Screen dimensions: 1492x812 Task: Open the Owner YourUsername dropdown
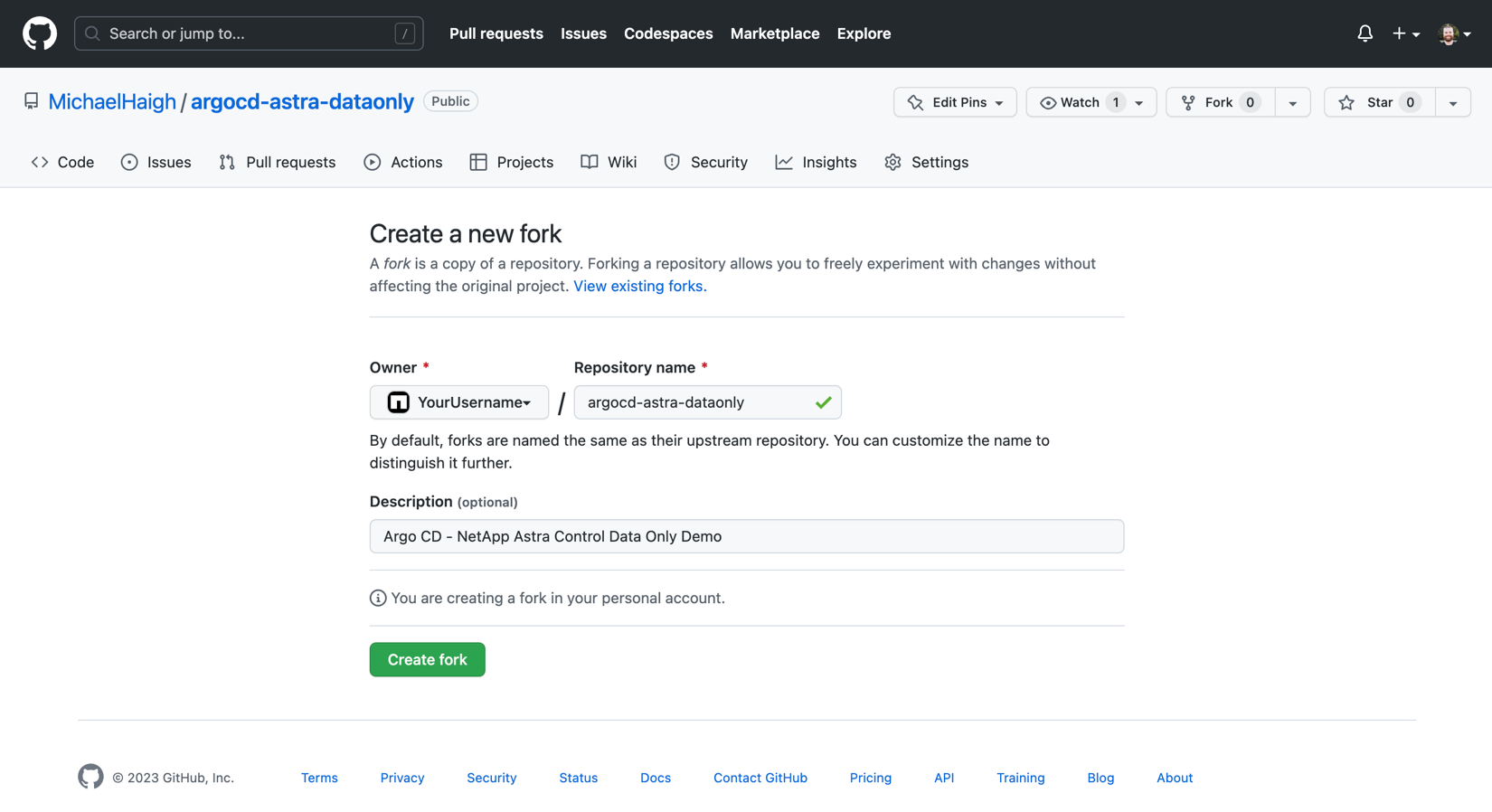(x=459, y=402)
